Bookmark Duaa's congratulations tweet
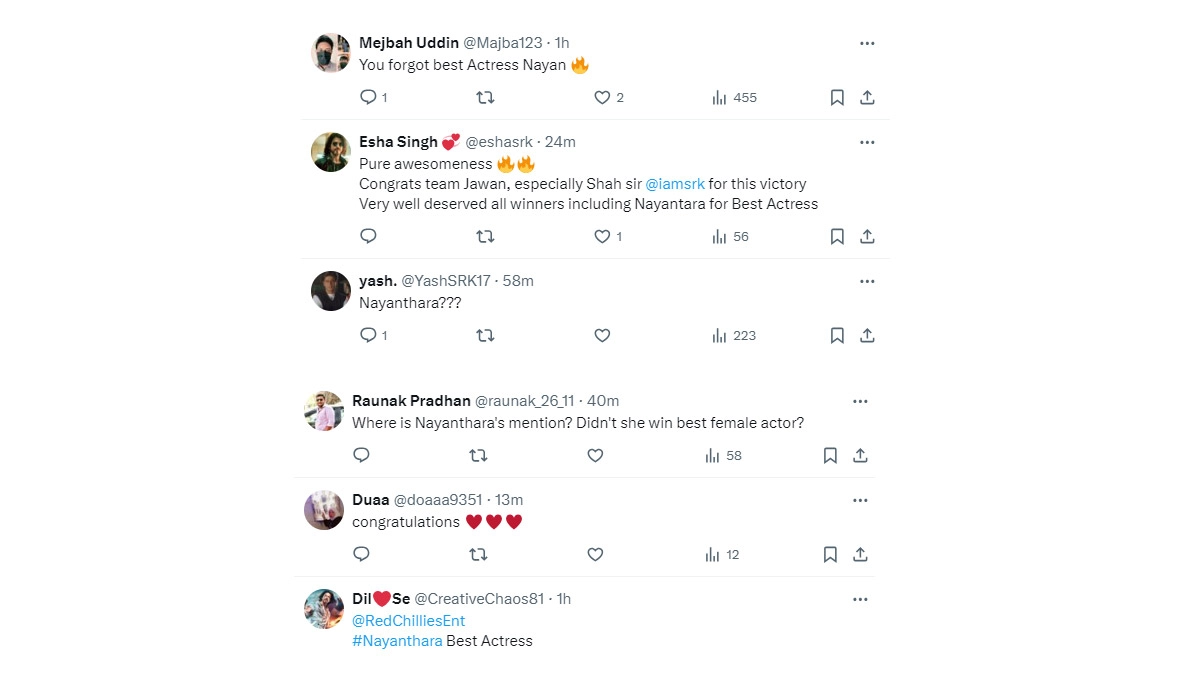The image size is (1200, 675). point(830,554)
